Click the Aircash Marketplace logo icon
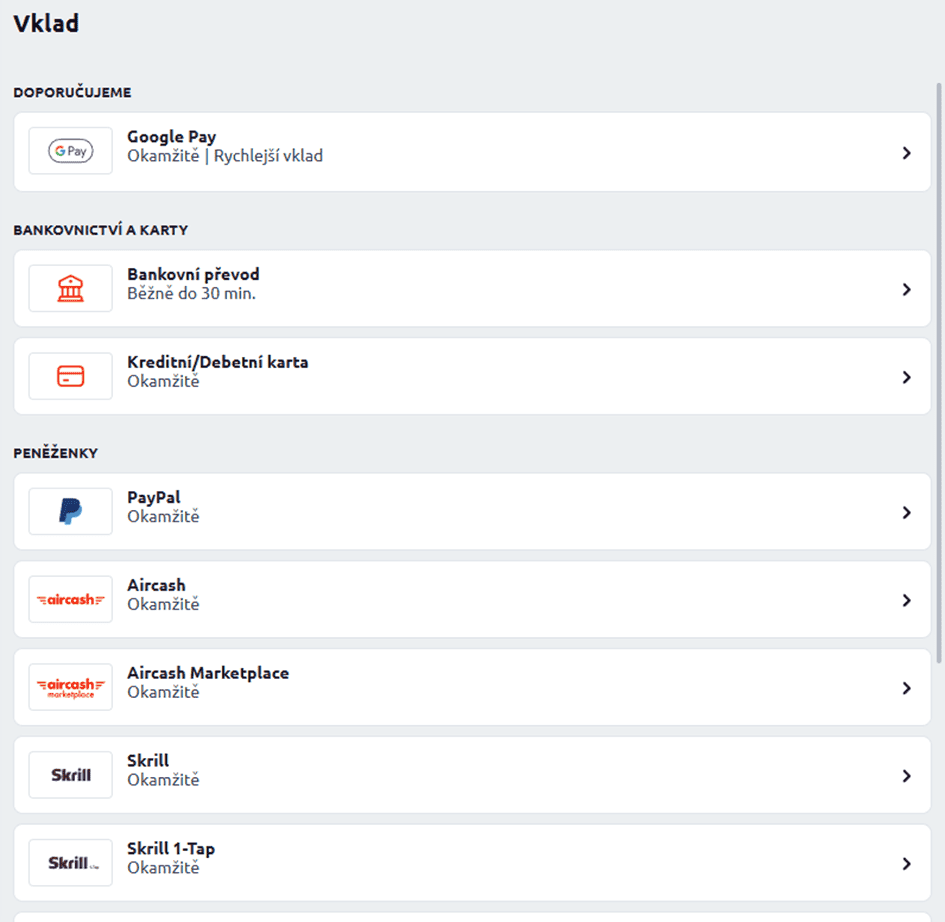The image size is (945, 922). pyautogui.click(x=71, y=688)
